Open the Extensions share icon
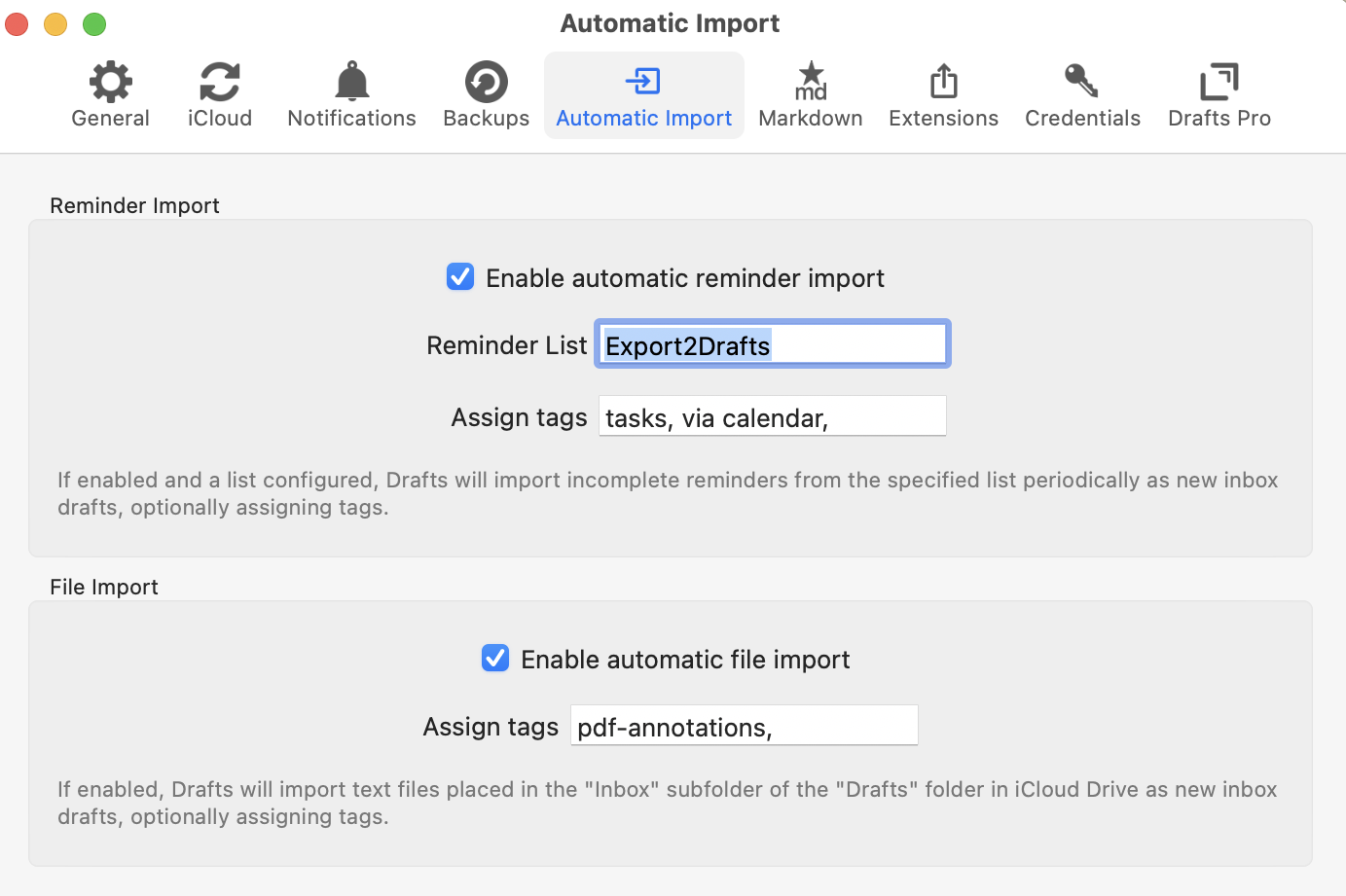Viewport: 1346px width, 896px height. click(x=943, y=82)
